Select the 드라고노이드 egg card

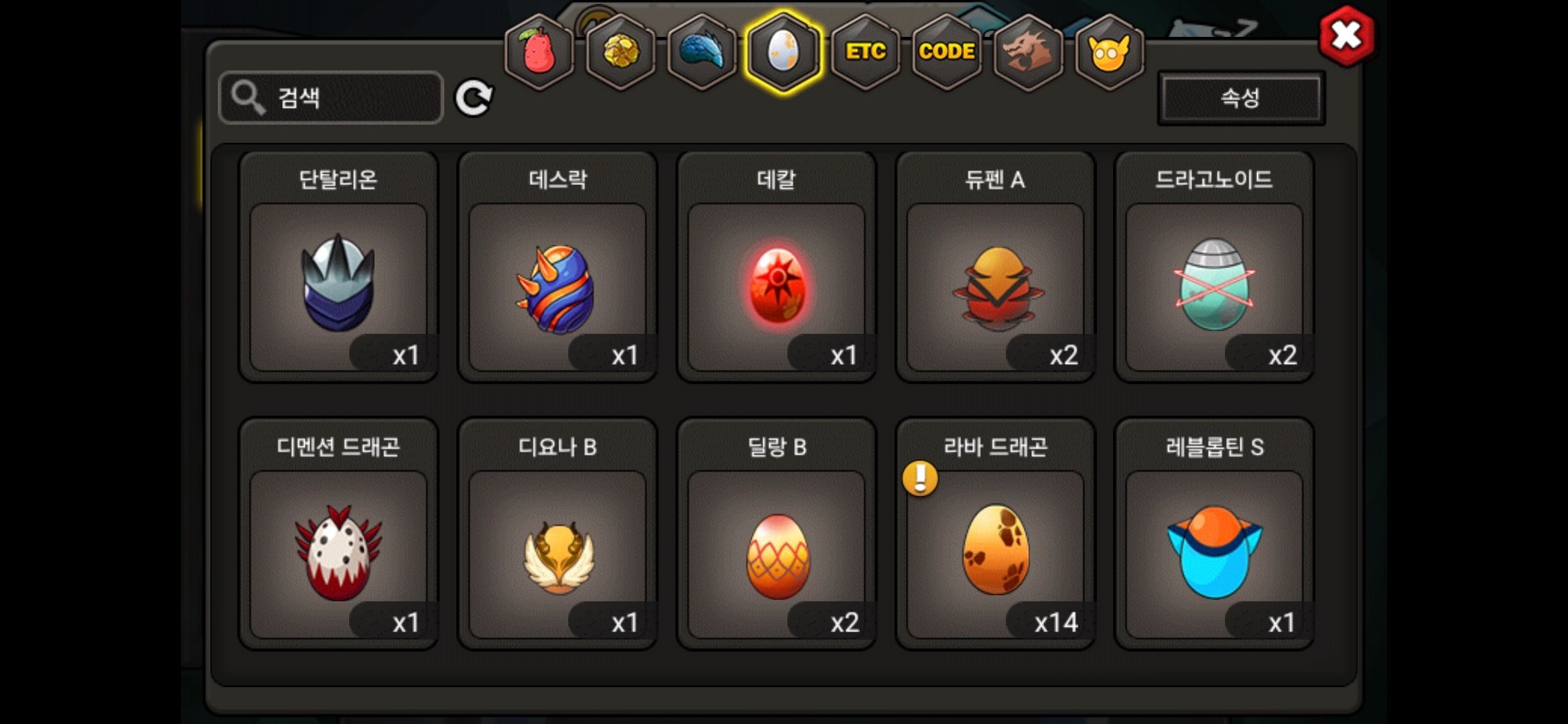pos(1214,267)
